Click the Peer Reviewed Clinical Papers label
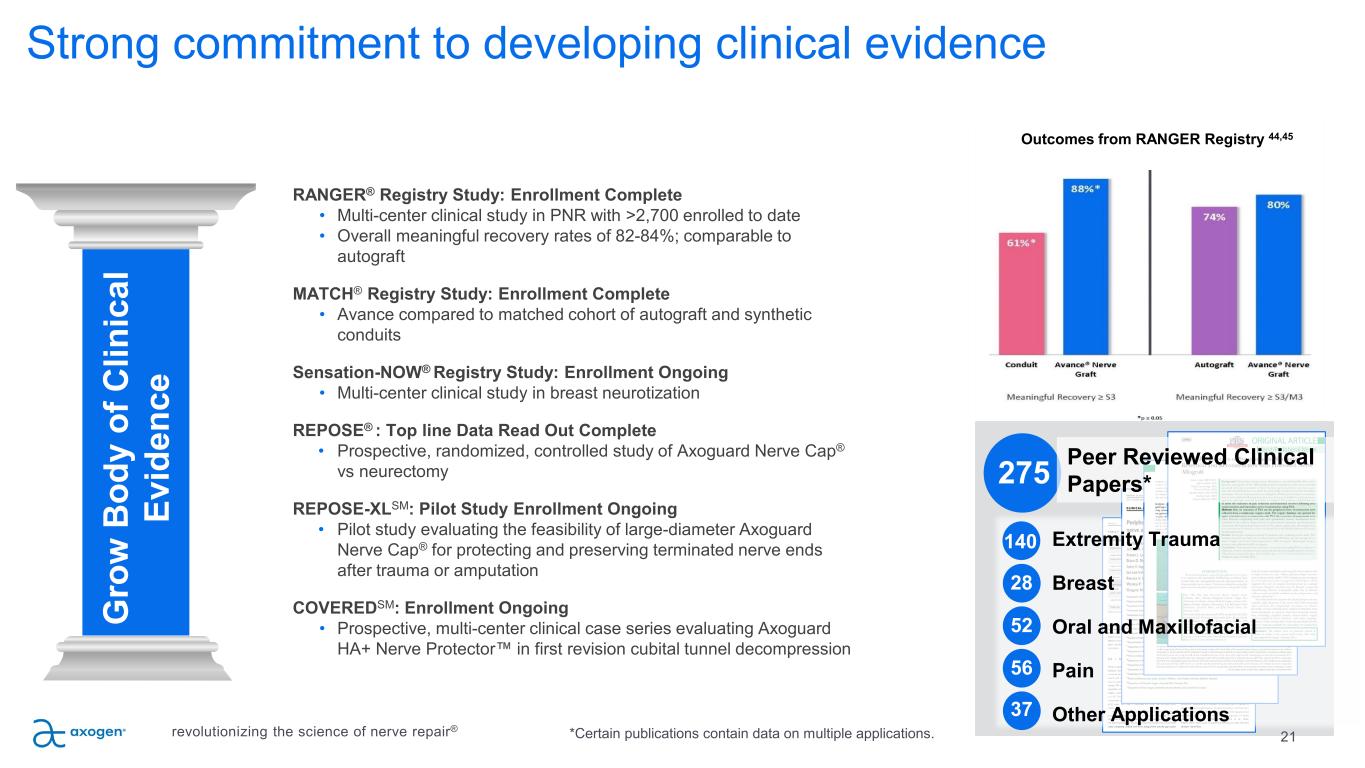The image size is (1365, 768). (x=1190, y=469)
